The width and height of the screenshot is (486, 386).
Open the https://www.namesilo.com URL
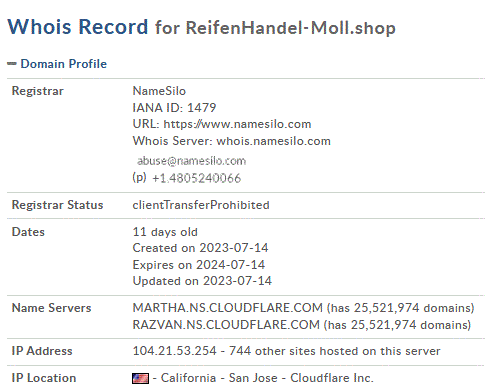(x=237, y=124)
